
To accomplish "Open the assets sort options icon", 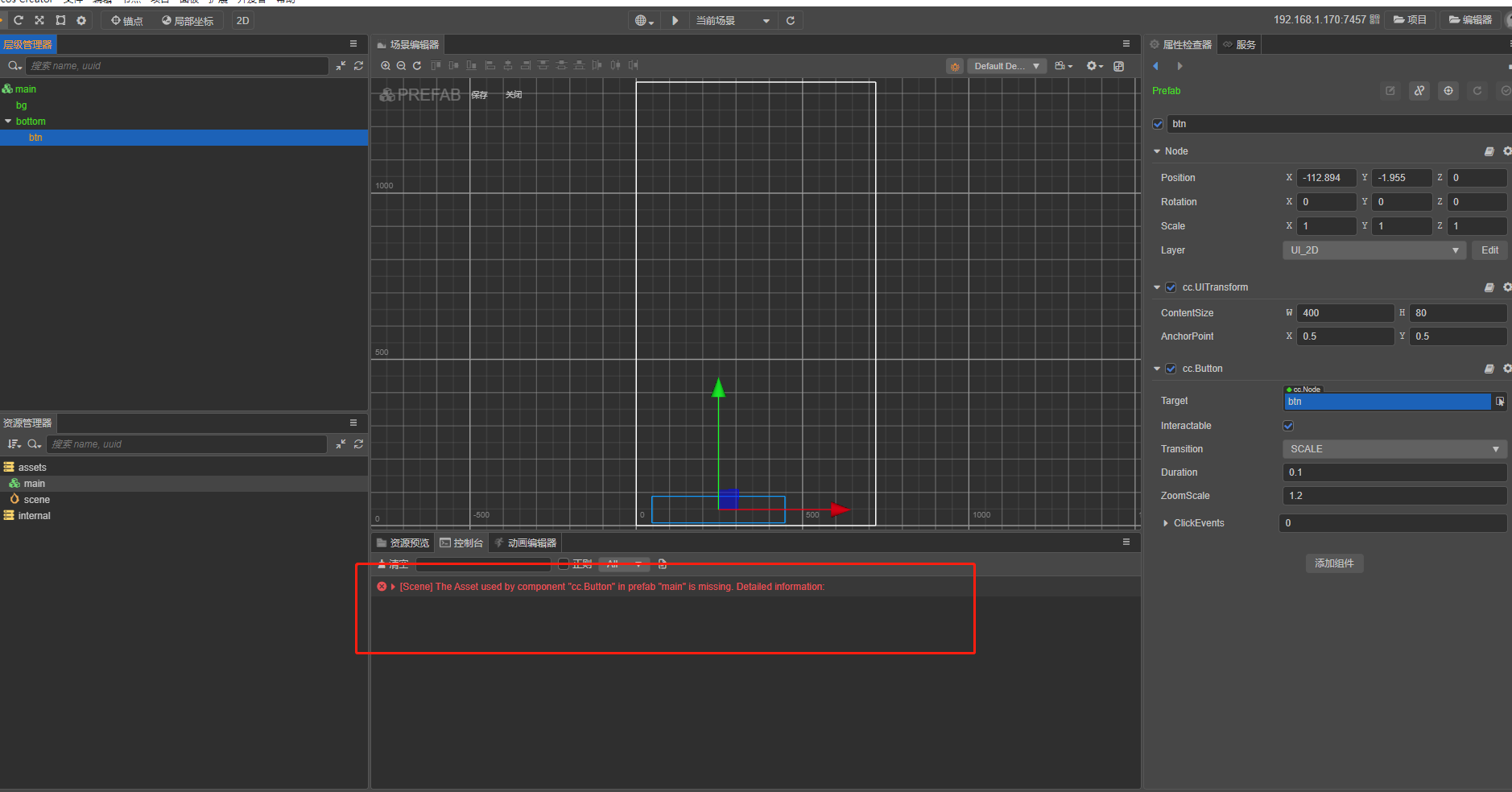I will pyautogui.click(x=14, y=444).
